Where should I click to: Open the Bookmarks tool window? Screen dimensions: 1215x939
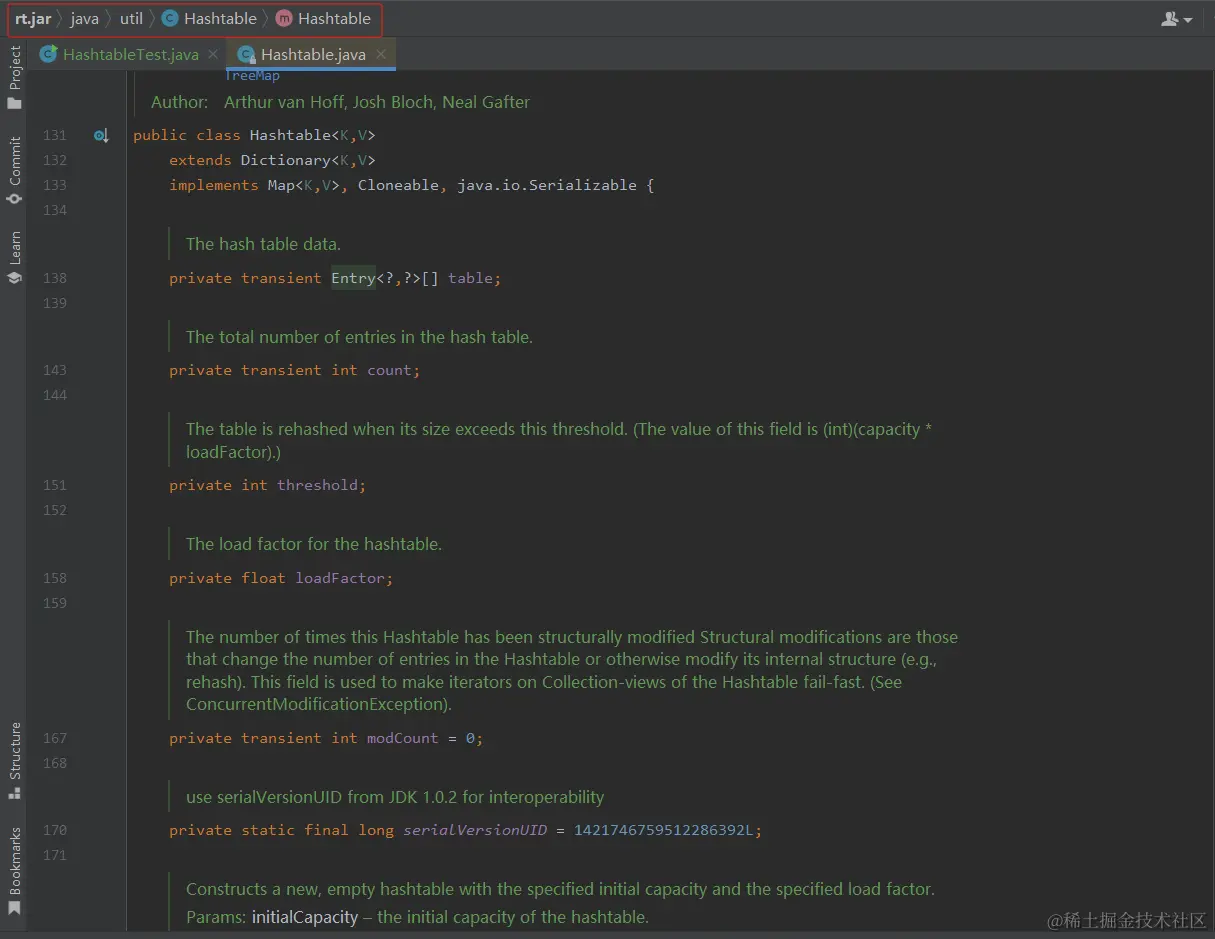coord(14,872)
